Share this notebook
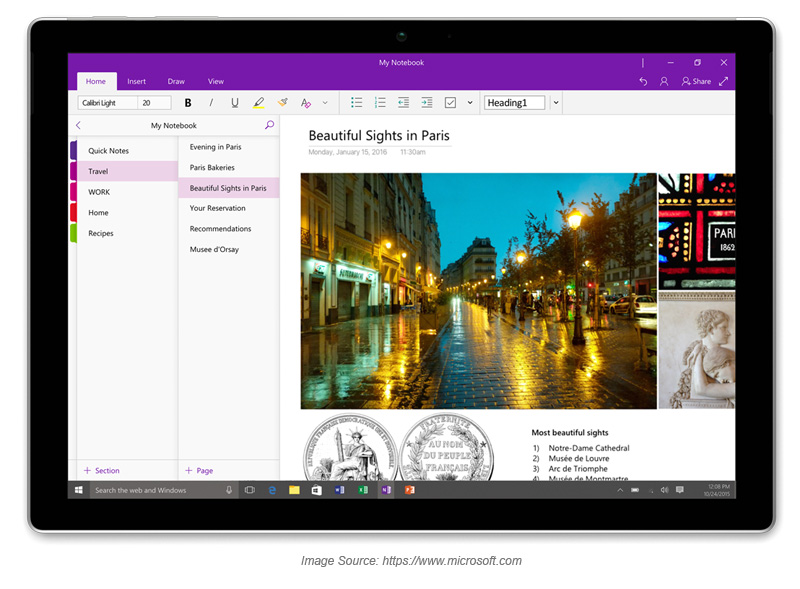 696,81
